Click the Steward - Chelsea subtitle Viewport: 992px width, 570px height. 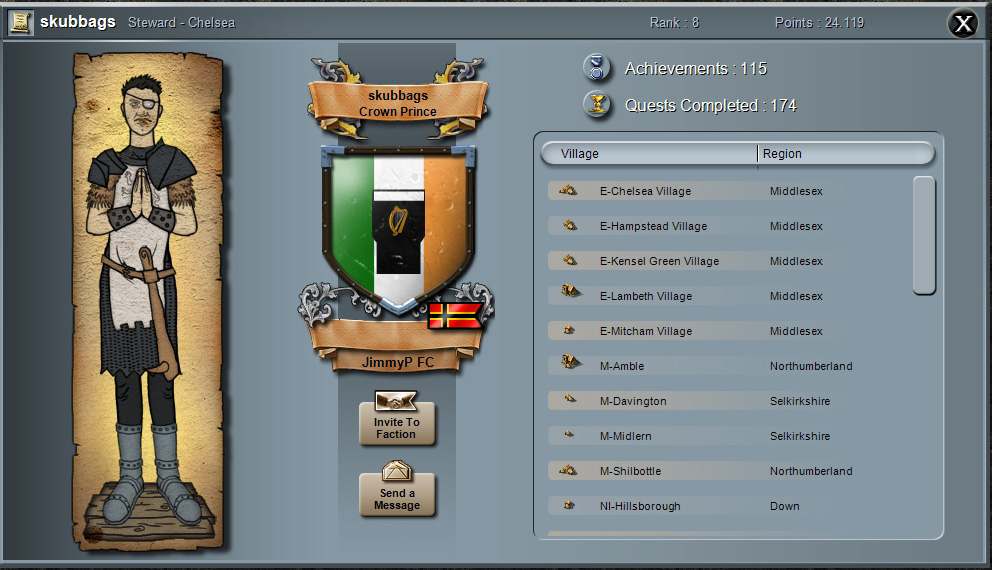182,23
